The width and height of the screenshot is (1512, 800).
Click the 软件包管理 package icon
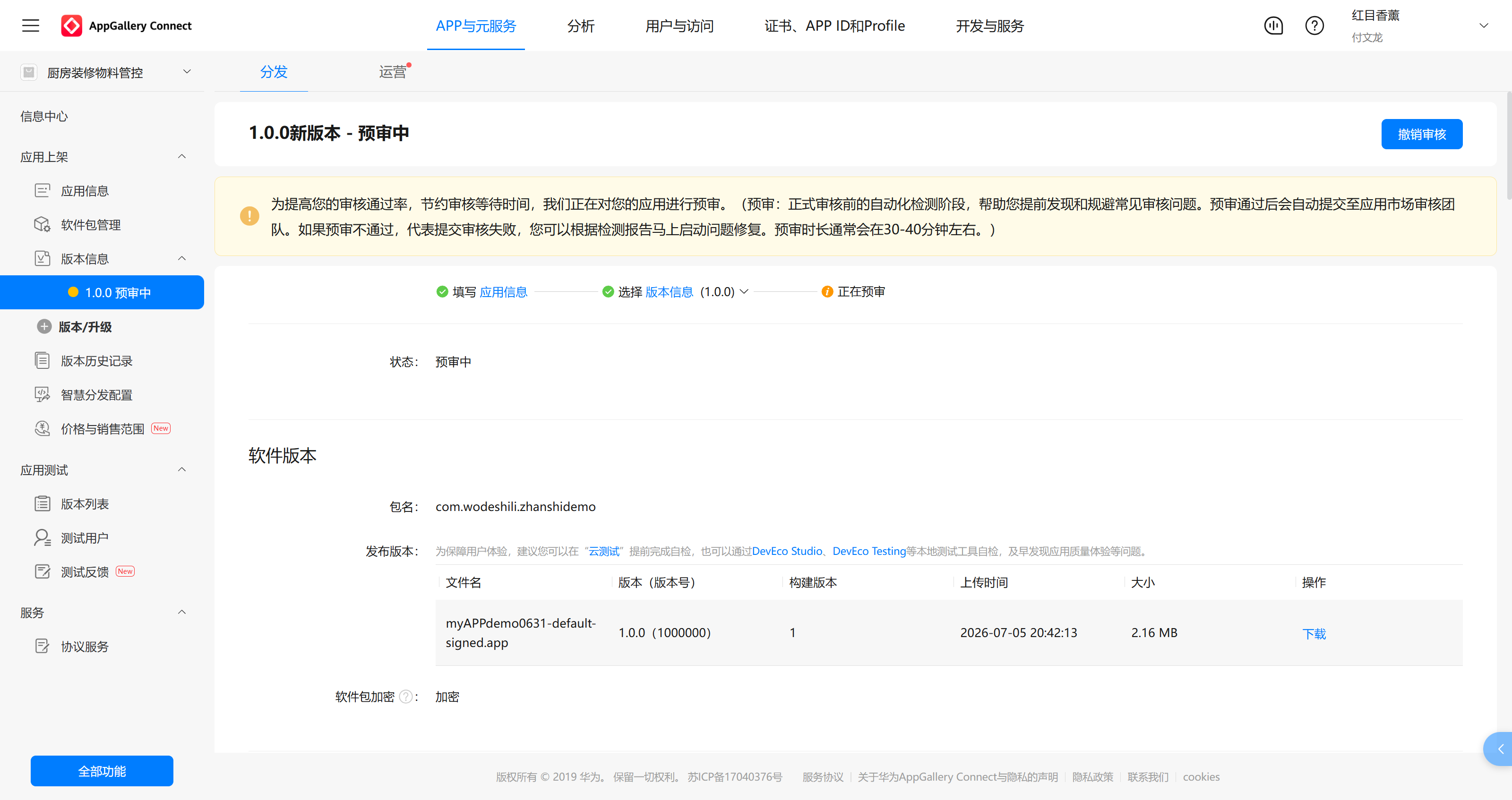pyautogui.click(x=42, y=225)
